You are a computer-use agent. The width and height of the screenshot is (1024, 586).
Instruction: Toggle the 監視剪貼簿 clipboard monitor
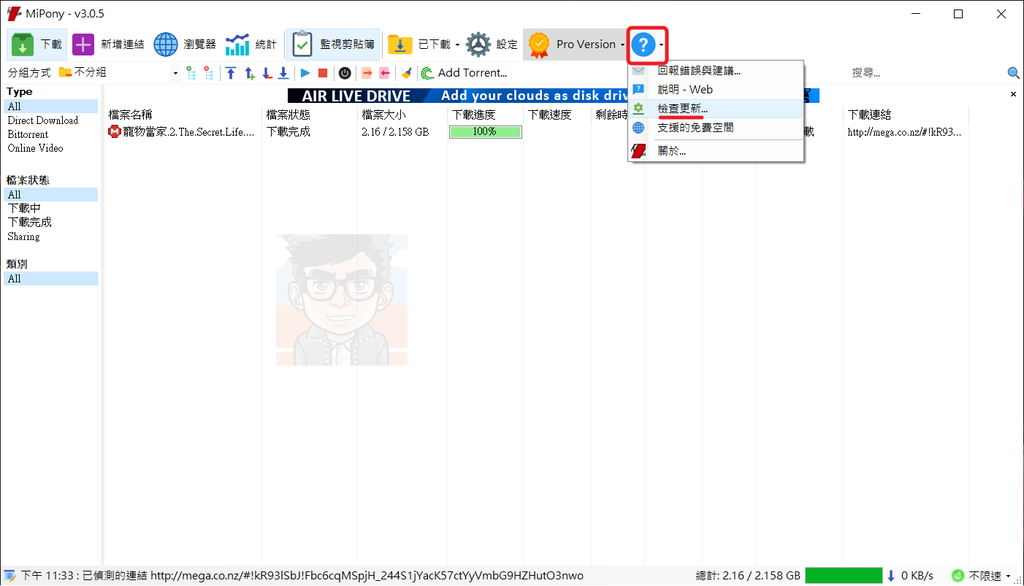coord(333,44)
